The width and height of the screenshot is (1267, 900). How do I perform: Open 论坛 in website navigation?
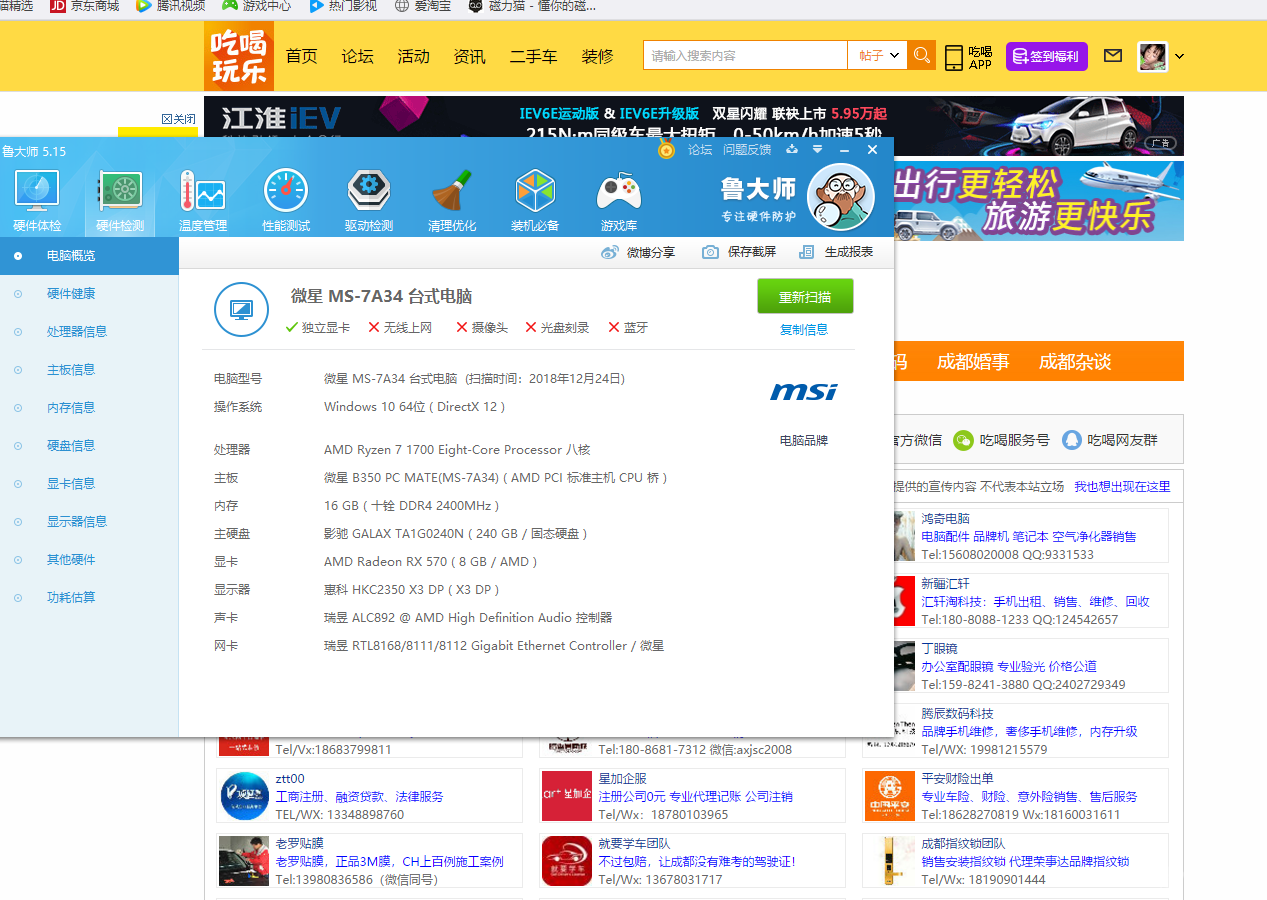[358, 57]
